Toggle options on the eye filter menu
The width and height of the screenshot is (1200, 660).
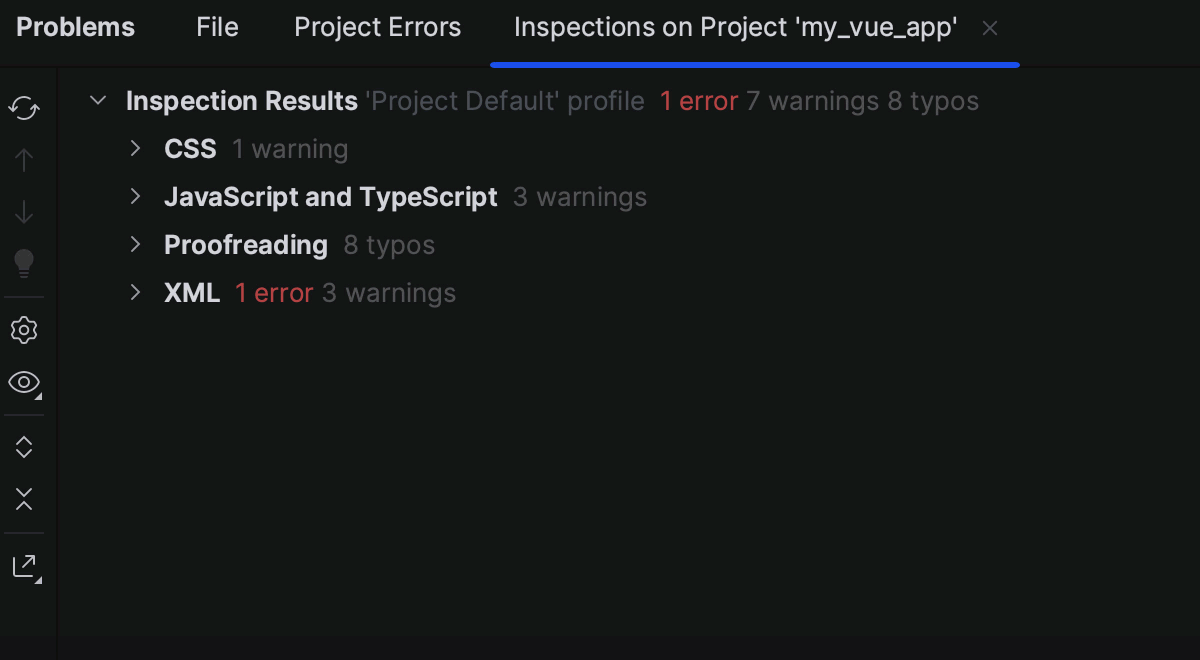pyautogui.click(x=24, y=383)
